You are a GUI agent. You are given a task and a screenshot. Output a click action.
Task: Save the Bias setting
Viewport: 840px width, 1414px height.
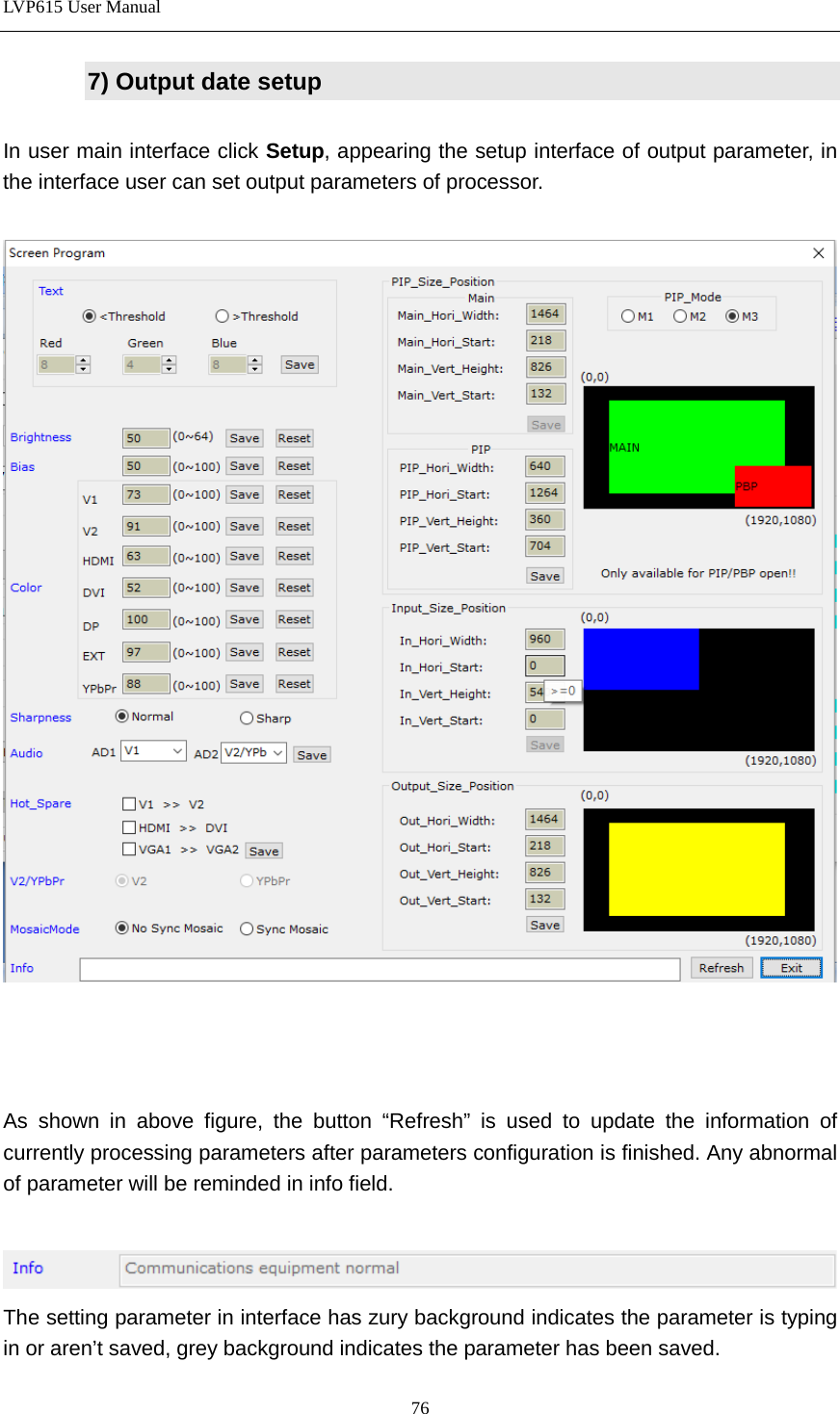[x=245, y=466]
